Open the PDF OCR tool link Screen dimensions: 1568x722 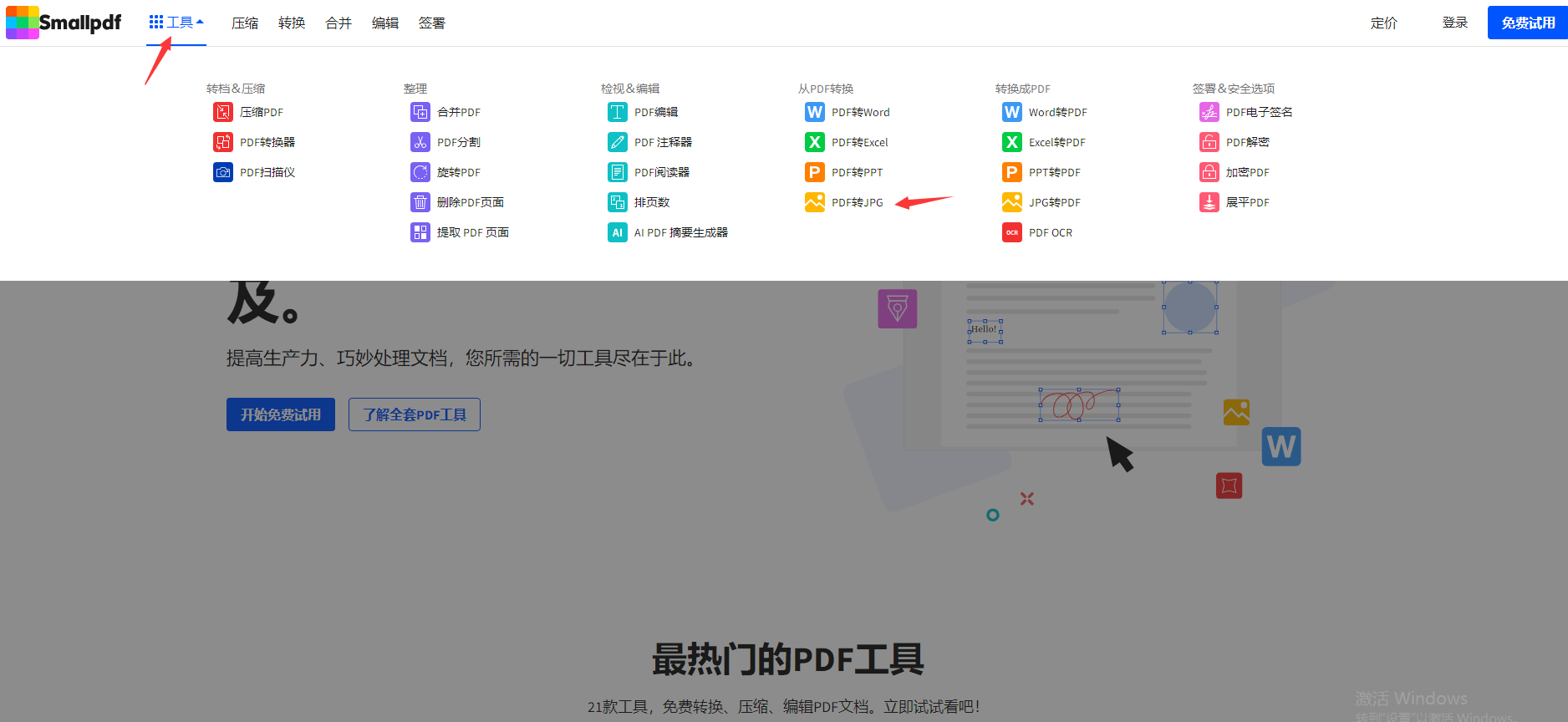click(x=1051, y=232)
